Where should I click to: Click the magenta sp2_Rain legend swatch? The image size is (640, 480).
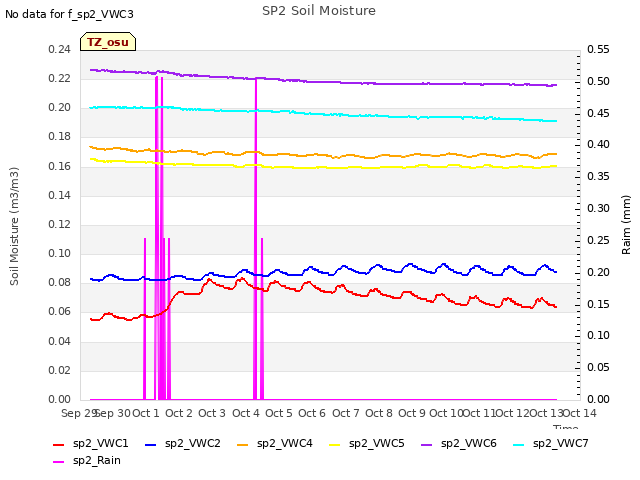coord(59,462)
